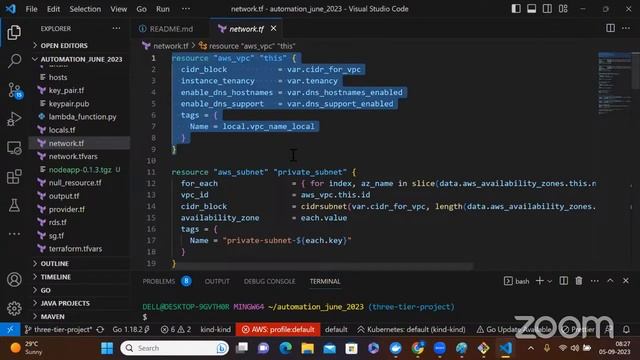
Task: Open the Selection menu
Action: (x=85, y=9)
